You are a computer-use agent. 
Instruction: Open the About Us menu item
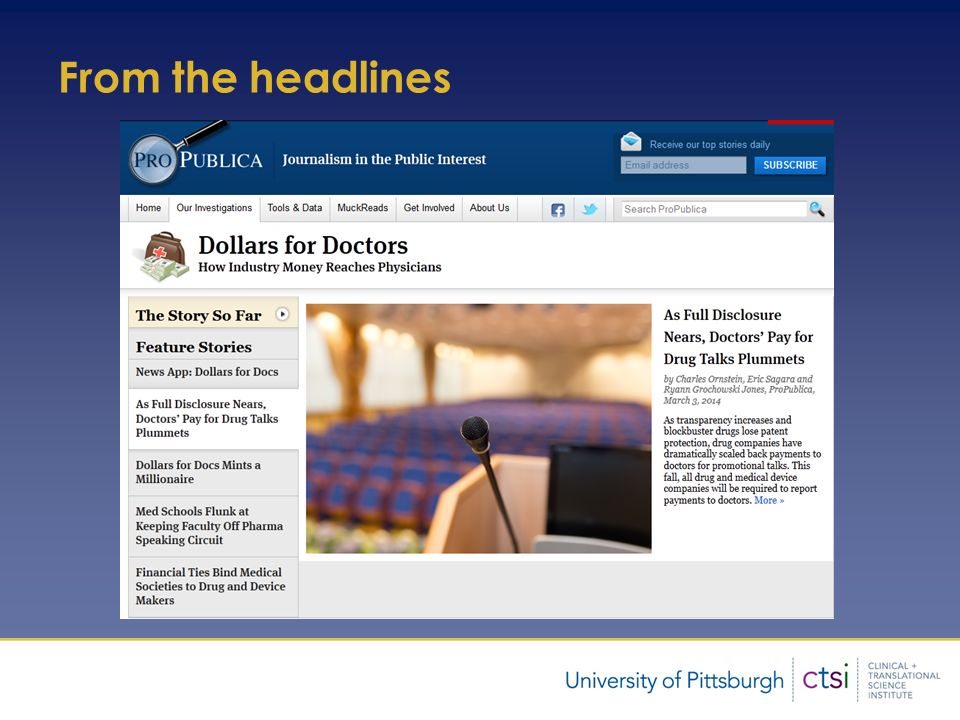click(489, 208)
